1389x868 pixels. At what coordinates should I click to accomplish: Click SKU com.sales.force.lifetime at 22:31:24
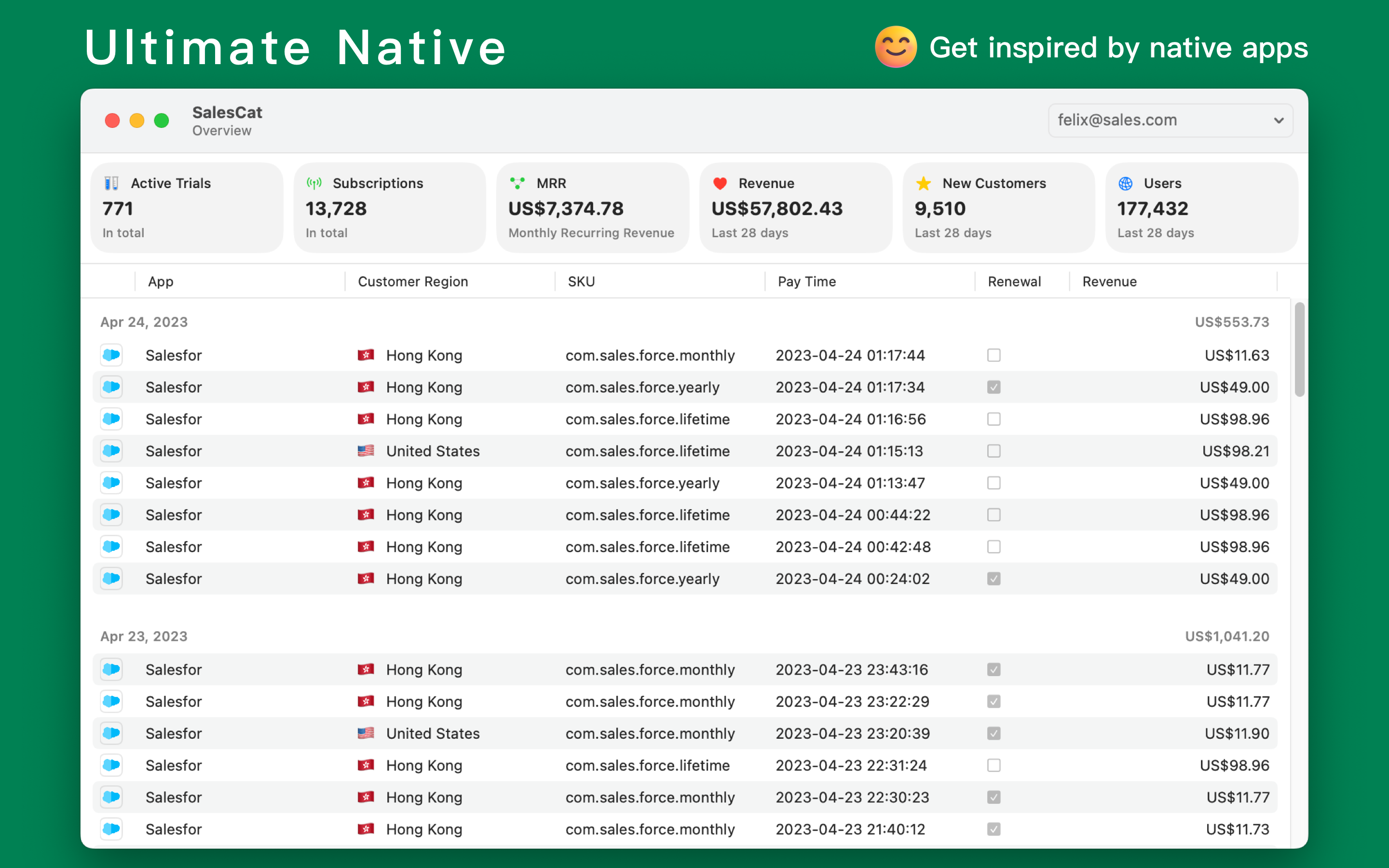pos(647,765)
